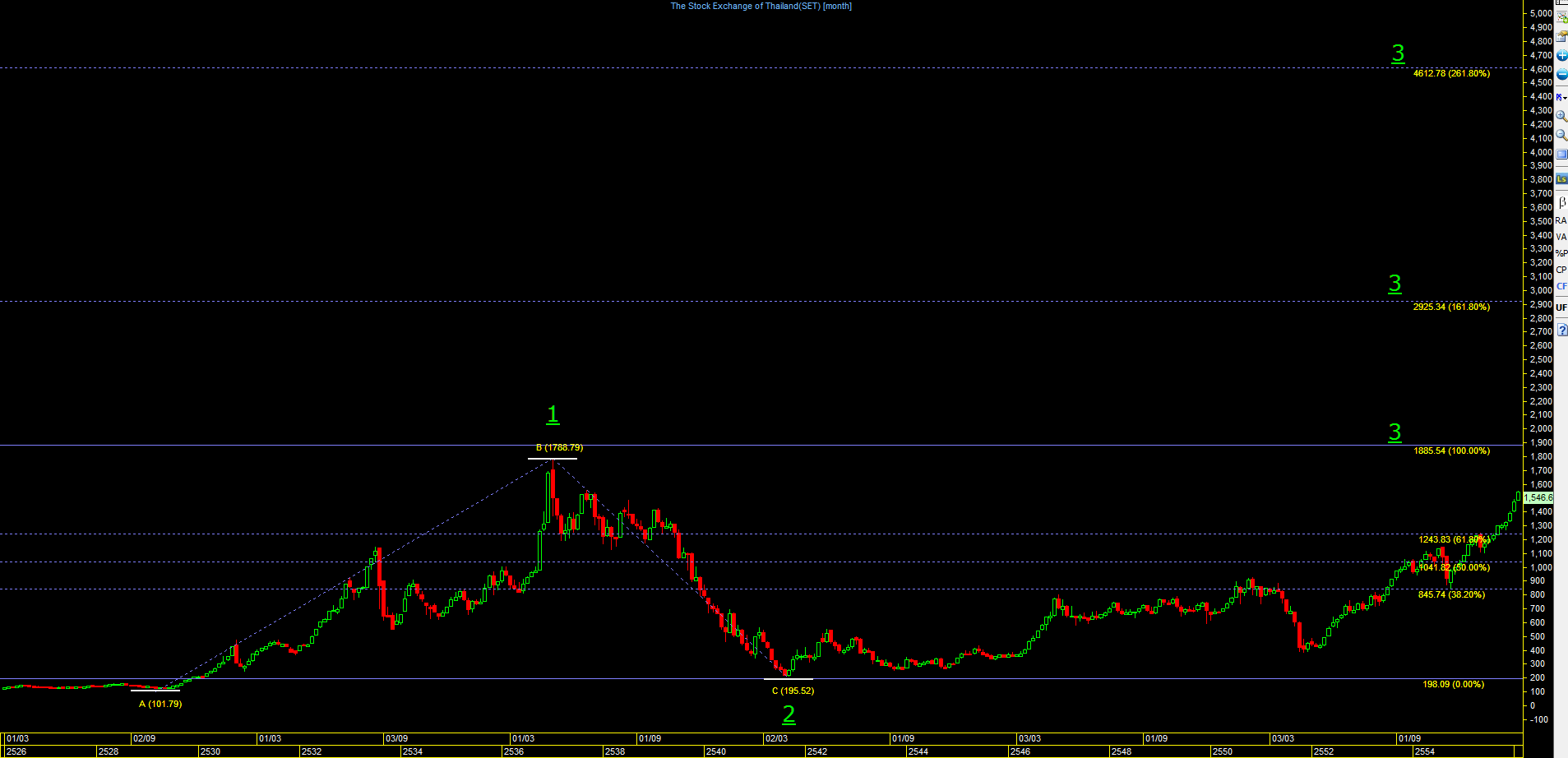Select the 198.09 (0.00%) Fibonacci label
1568x758 pixels.
tap(1453, 684)
